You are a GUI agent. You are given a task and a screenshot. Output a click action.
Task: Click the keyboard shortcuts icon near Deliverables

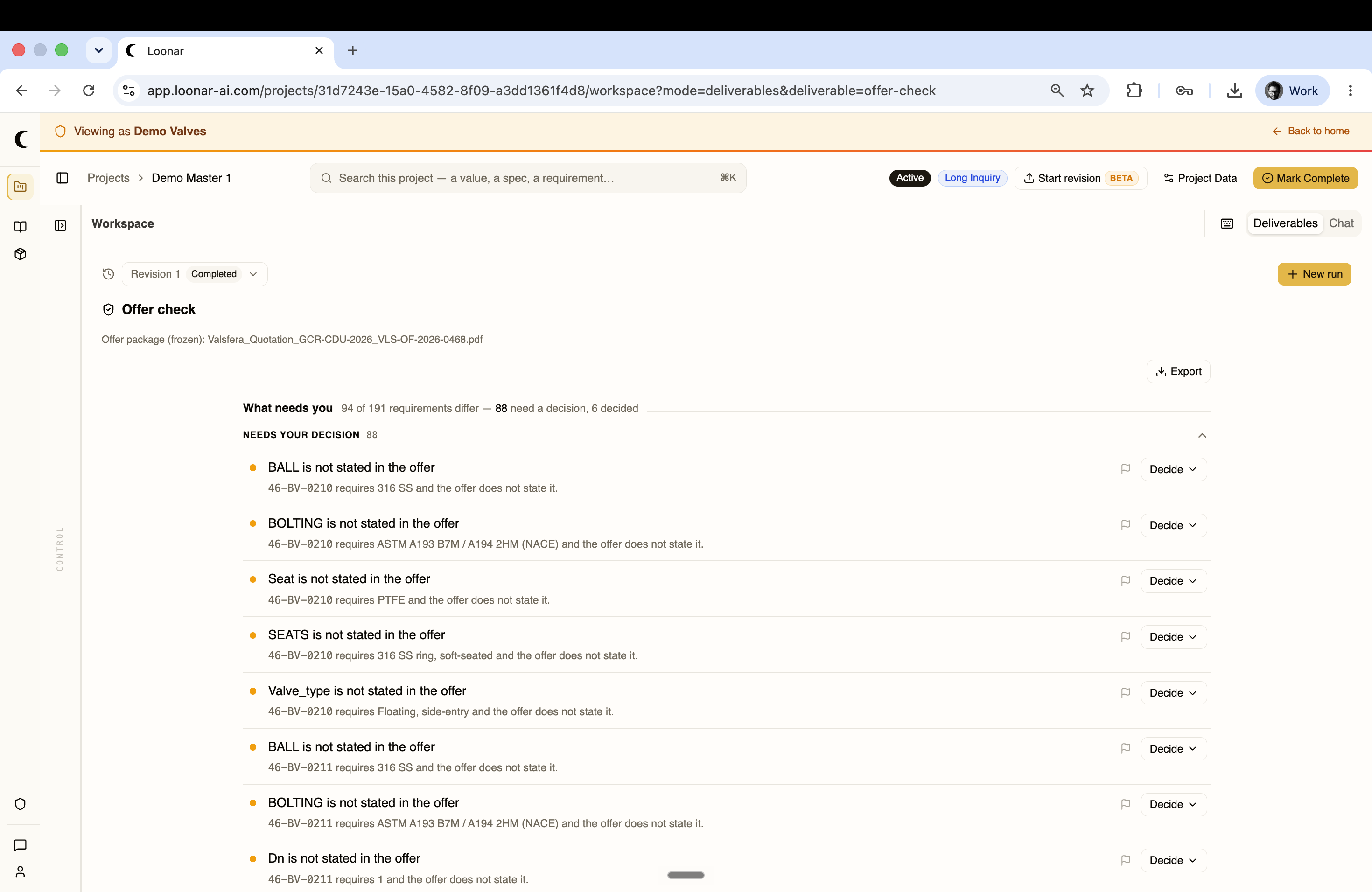point(1227,223)
